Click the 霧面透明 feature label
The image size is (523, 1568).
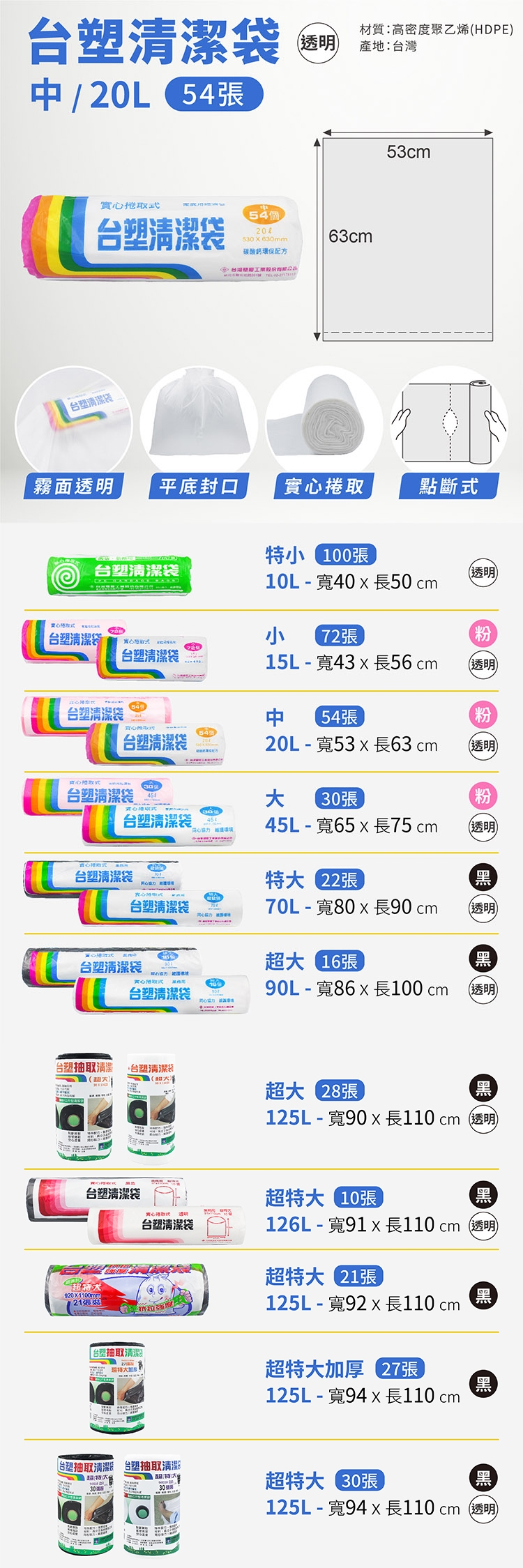point(74,486)
